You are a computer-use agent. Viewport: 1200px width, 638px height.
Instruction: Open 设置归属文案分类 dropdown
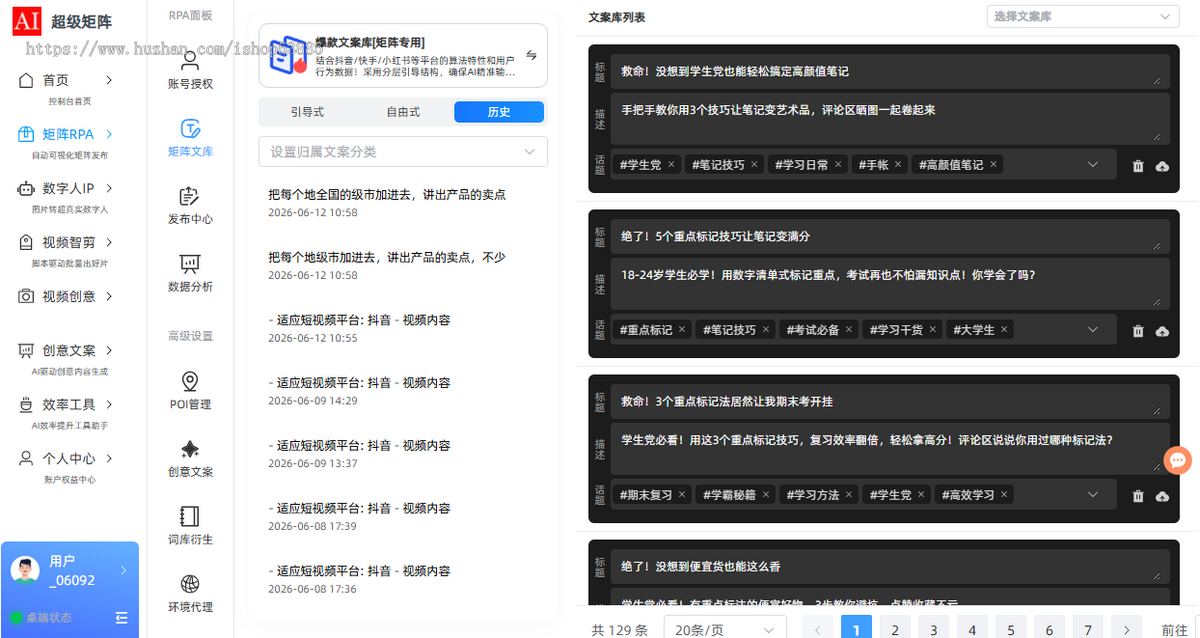403,151
